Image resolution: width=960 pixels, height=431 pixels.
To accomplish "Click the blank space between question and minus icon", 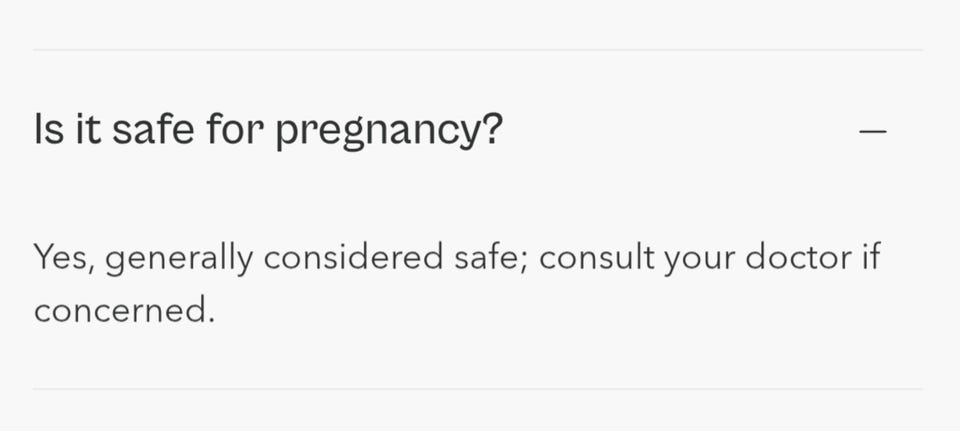I will pyautogui.click(x=680, y=132).
